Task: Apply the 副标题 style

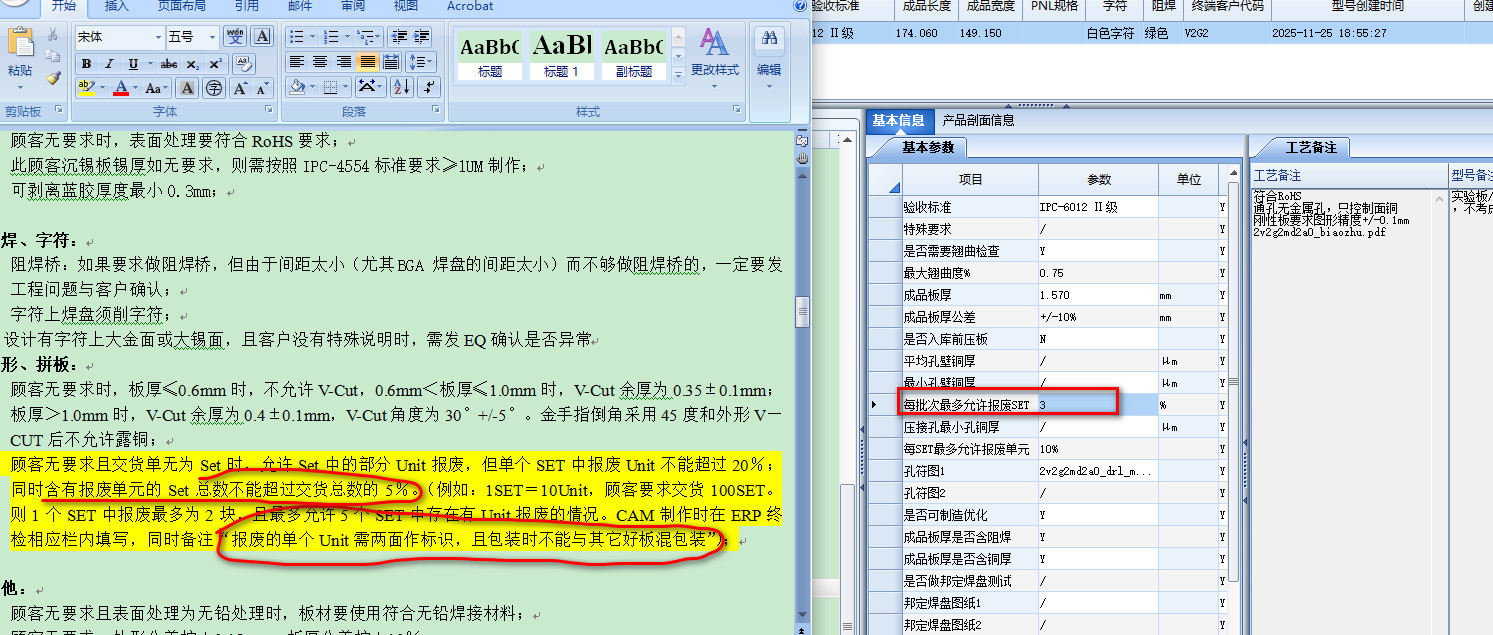Action: coord(634,56)
